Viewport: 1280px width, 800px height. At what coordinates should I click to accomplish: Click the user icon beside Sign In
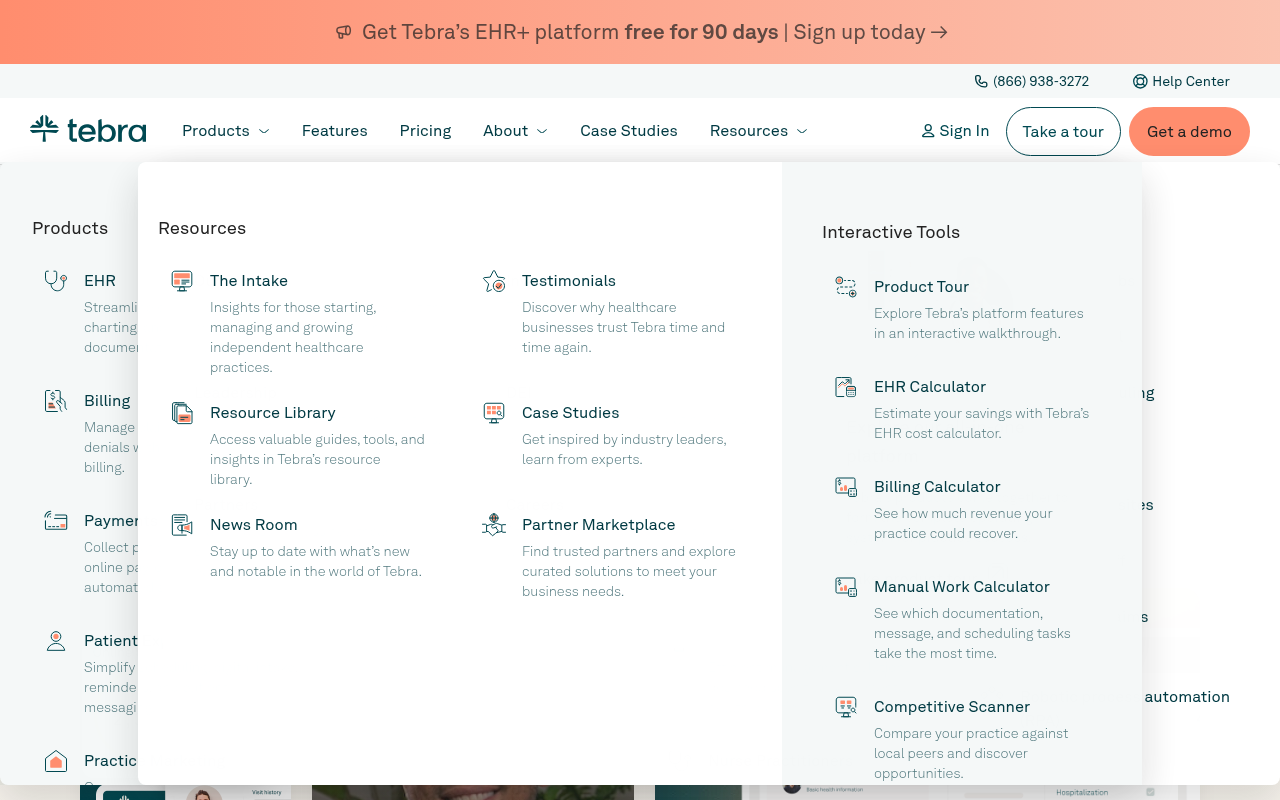click(928, 131)
